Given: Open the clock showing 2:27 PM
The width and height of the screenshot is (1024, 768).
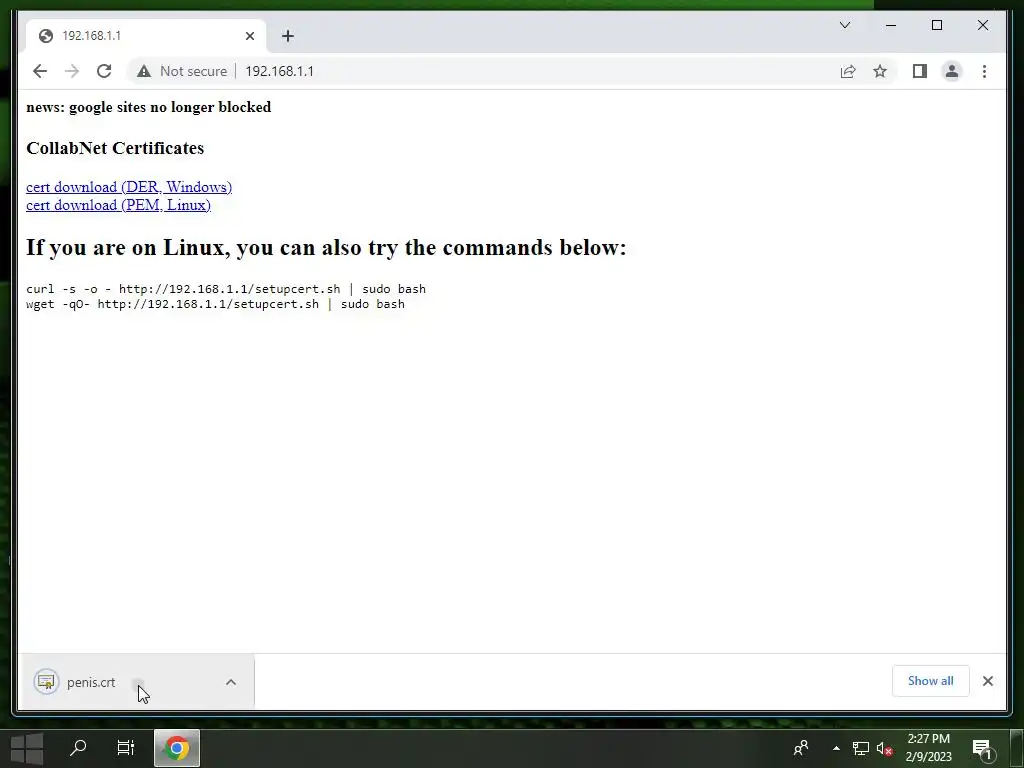Looking at the screenshot, I should pyautogui.click(x=929, y=748).
